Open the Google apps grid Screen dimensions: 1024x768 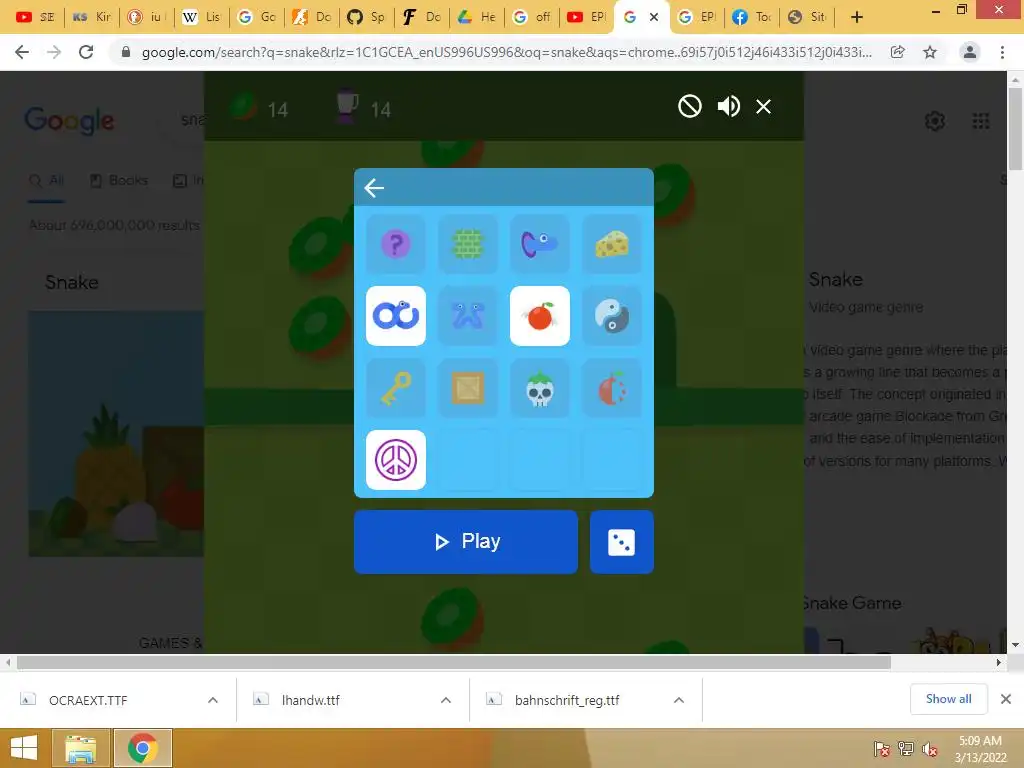(981, 121)
